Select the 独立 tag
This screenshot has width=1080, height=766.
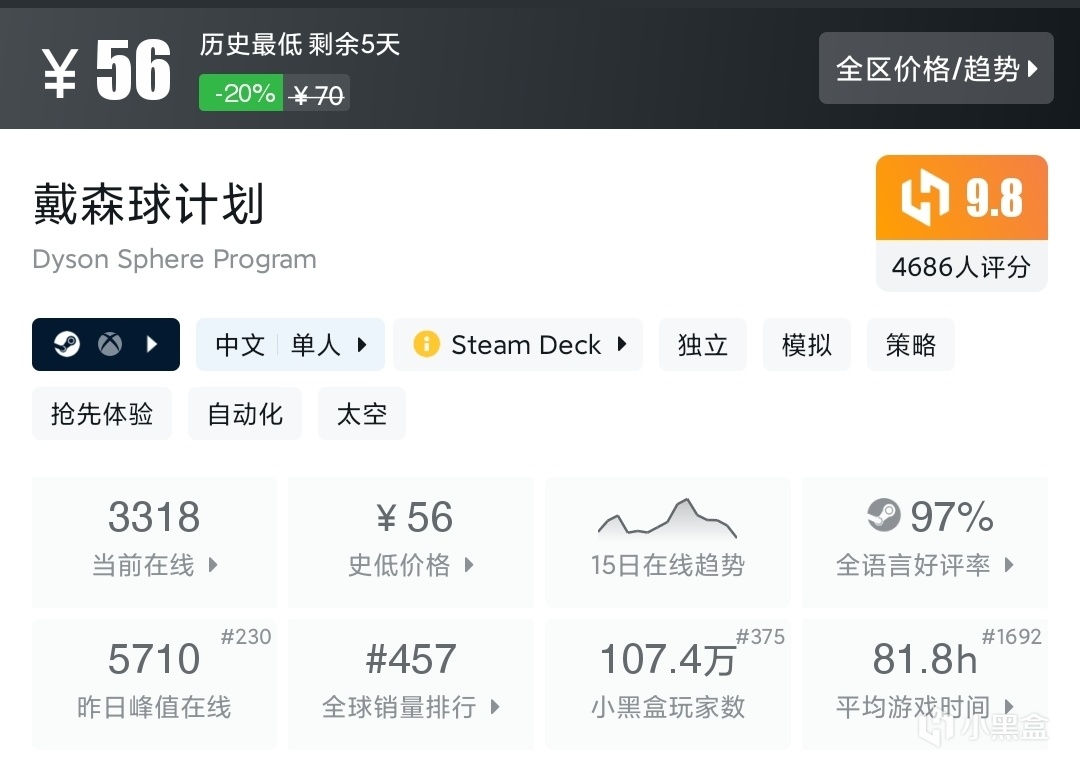point(702,345)
